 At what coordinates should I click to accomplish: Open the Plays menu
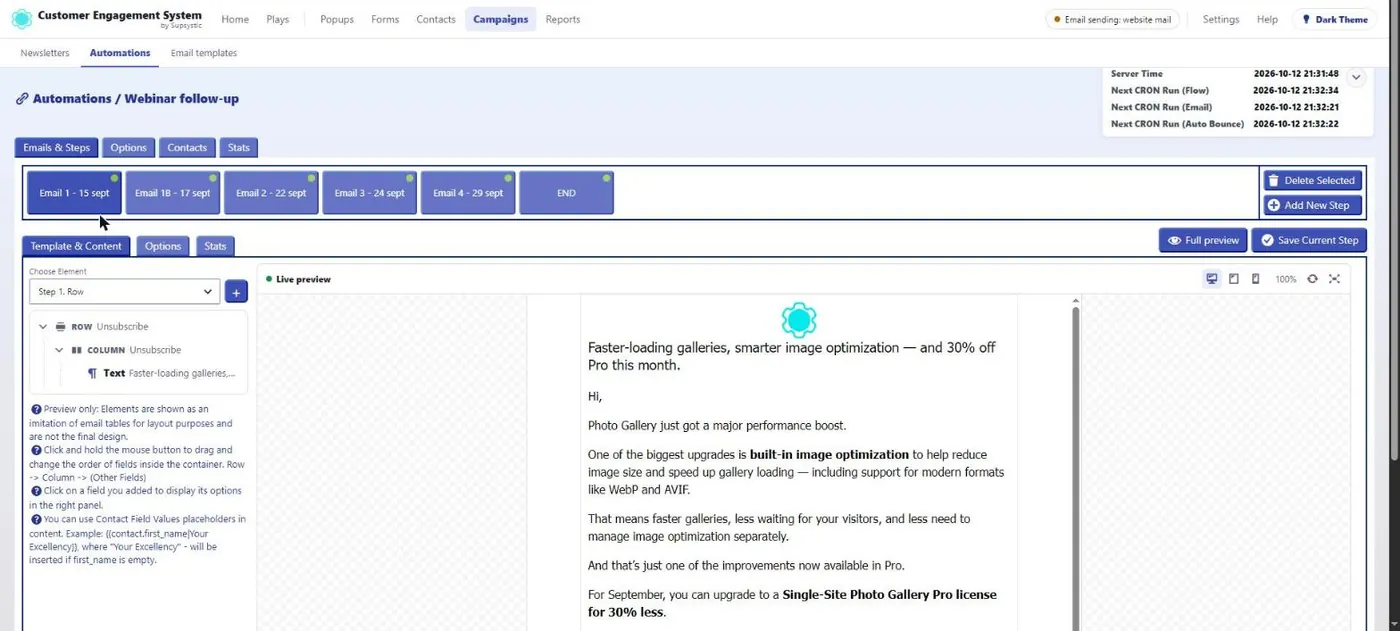click(278, 19)
